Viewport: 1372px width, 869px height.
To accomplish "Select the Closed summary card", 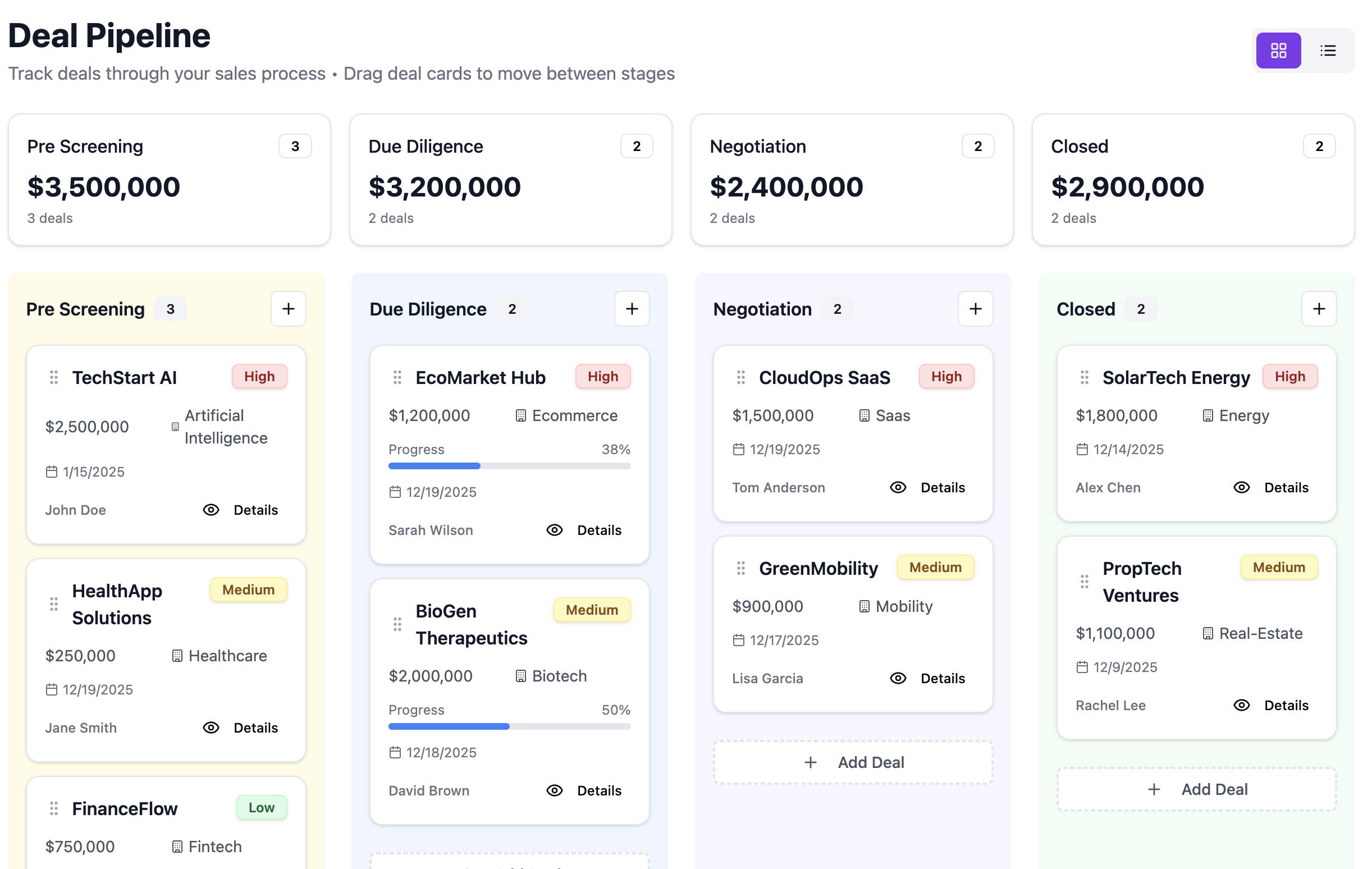I will [1193, 180].
